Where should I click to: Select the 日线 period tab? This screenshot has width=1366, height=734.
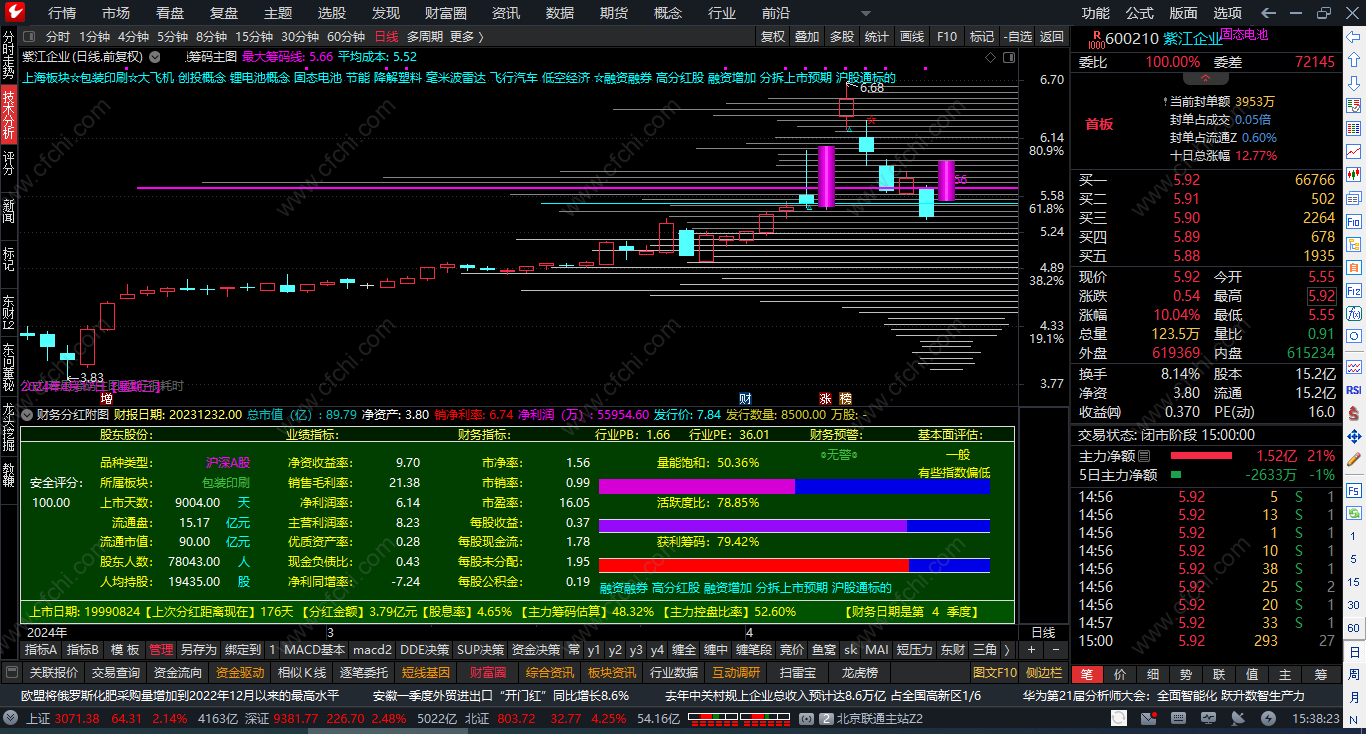pyautogui.click(x=386, y=36)
